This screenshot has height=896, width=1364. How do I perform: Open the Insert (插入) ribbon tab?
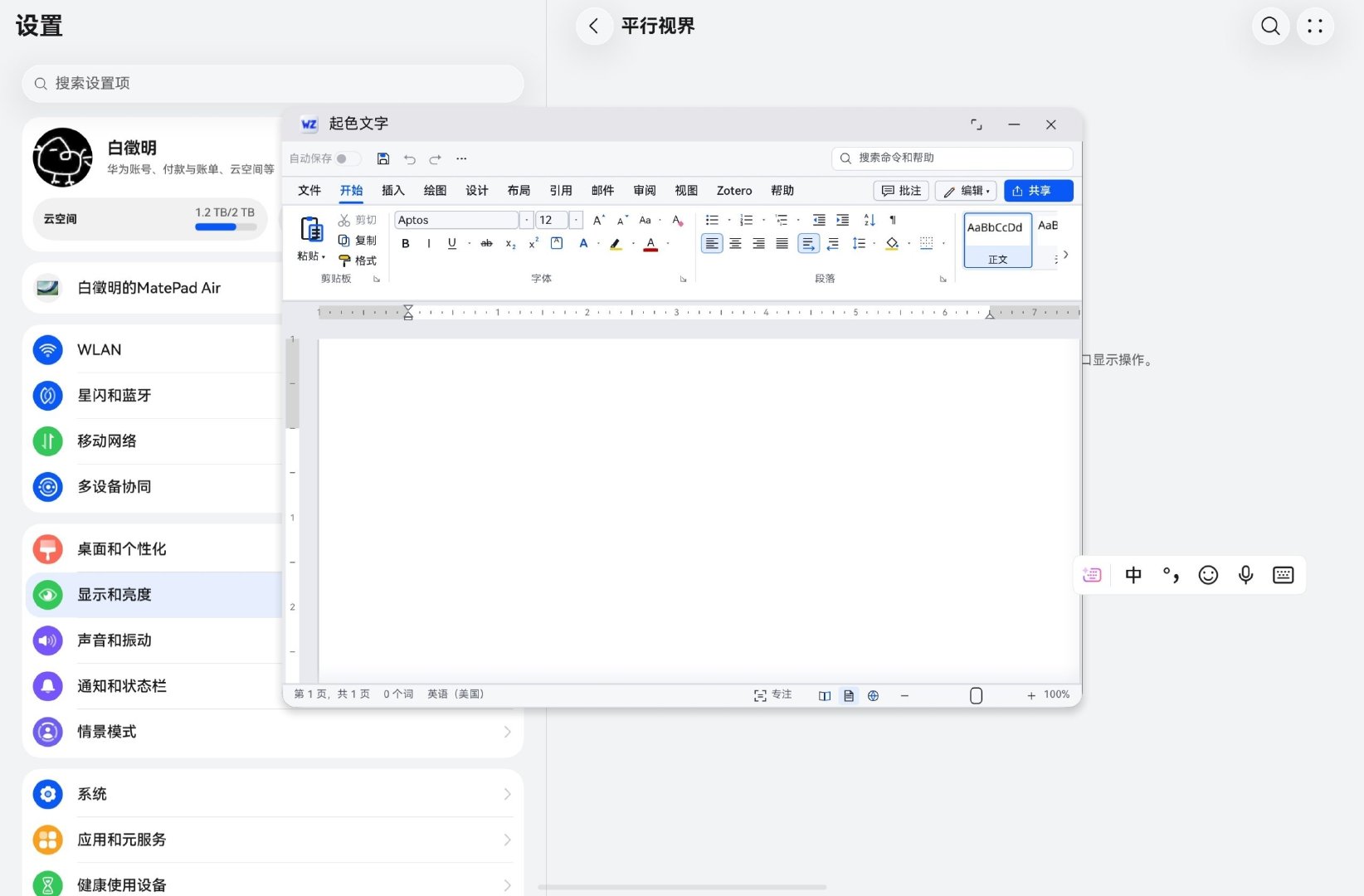point(393,191)
